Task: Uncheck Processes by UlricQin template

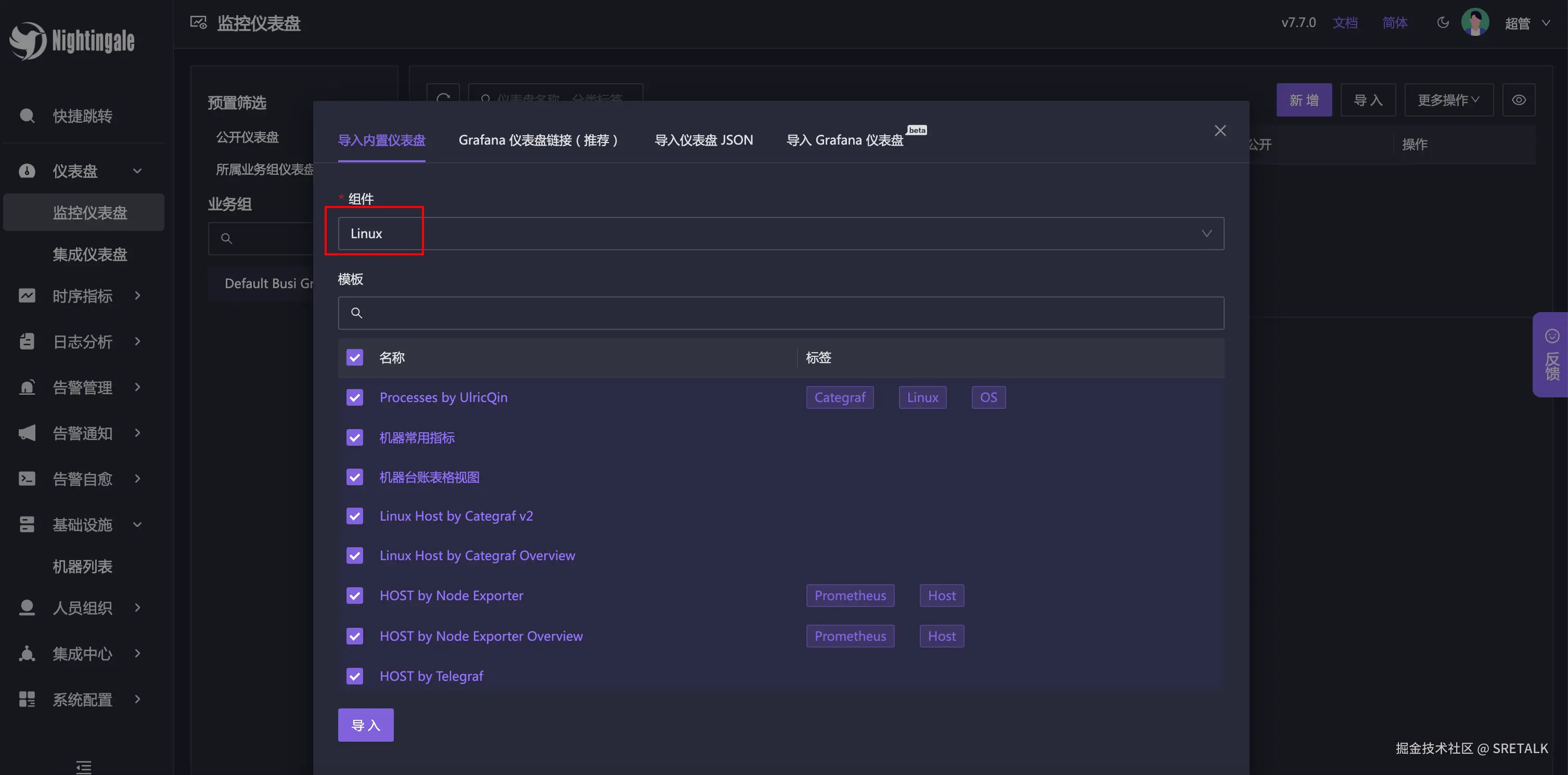Action: pos(355,397)
